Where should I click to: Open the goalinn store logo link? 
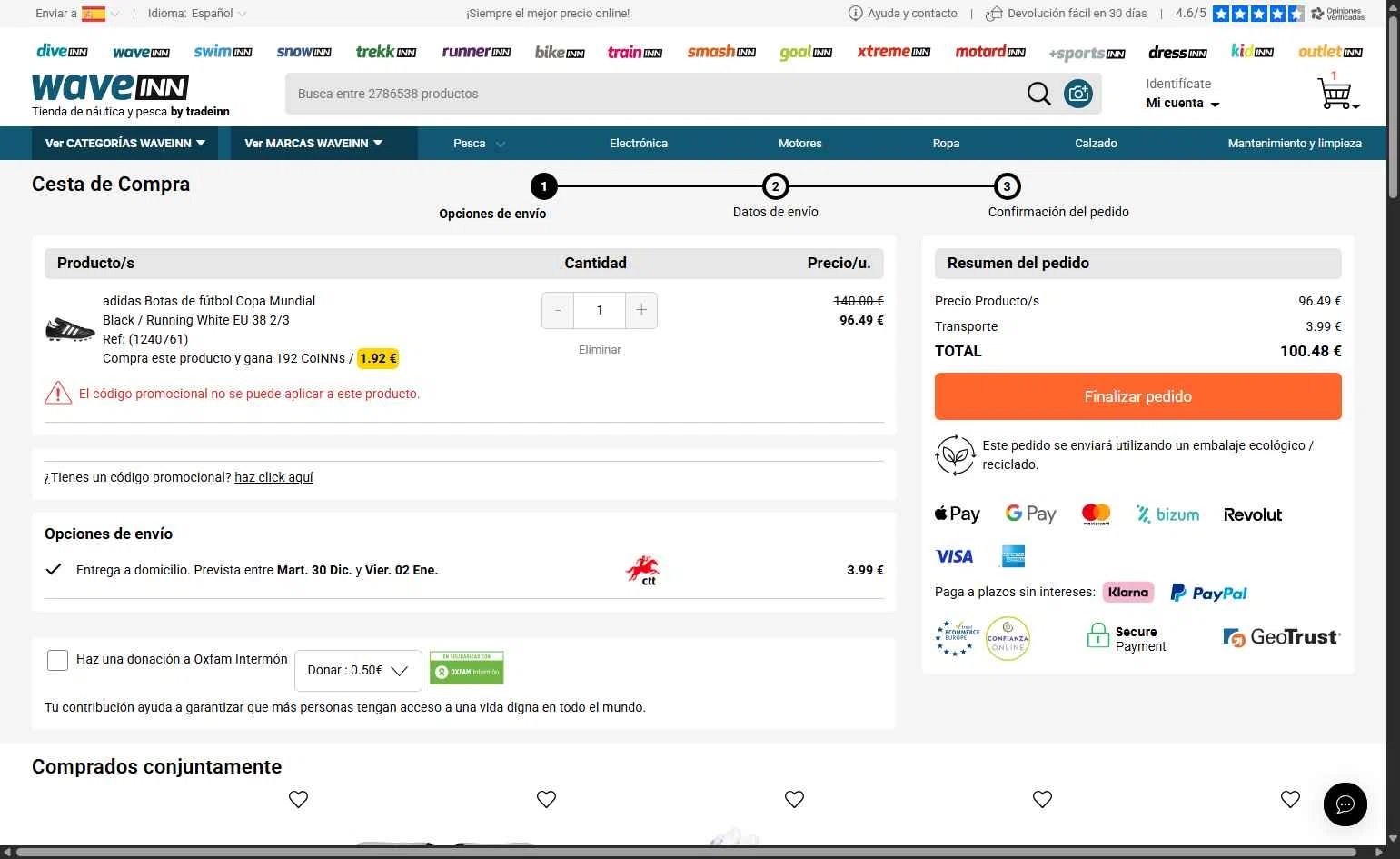pos(806,52)
